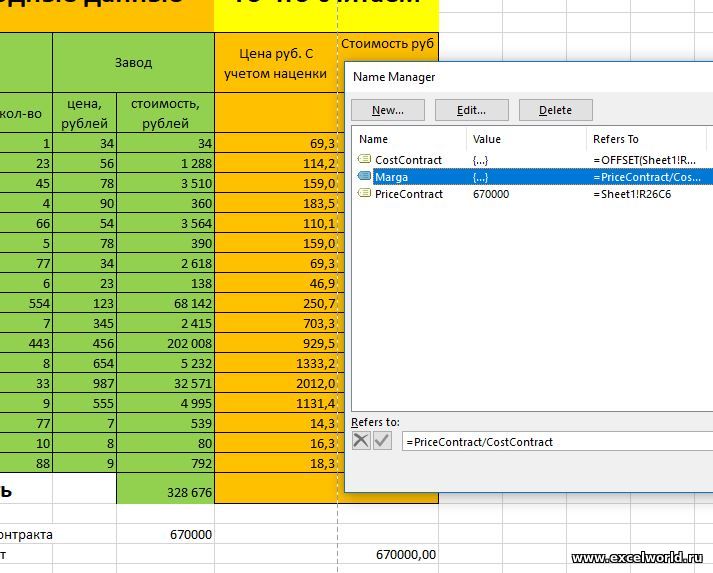Cancel the Refers to edit with X icon
Screen dimensions: 713x573
click(362, 441)
